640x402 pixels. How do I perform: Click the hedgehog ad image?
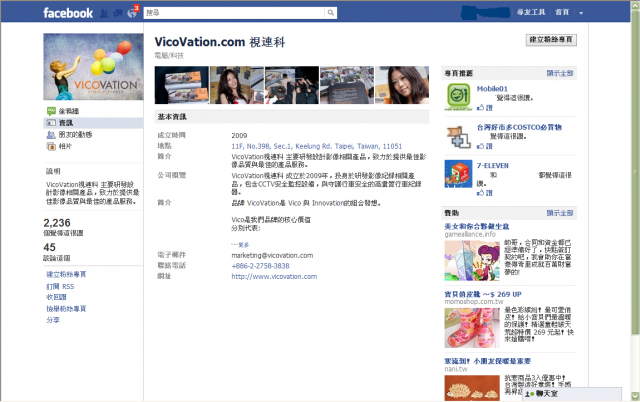pyautogui.click(x=472, y=388)
